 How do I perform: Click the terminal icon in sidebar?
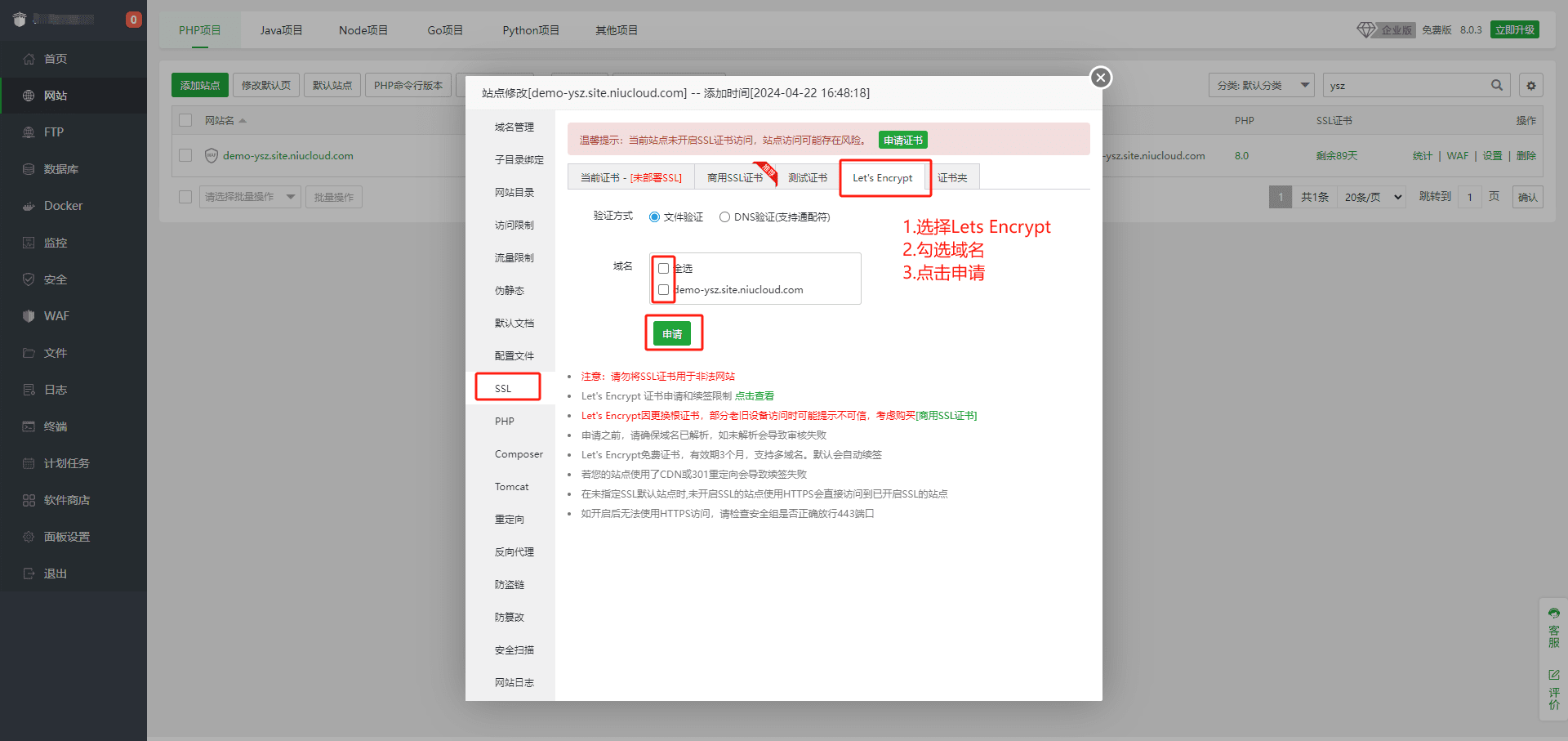29,426
